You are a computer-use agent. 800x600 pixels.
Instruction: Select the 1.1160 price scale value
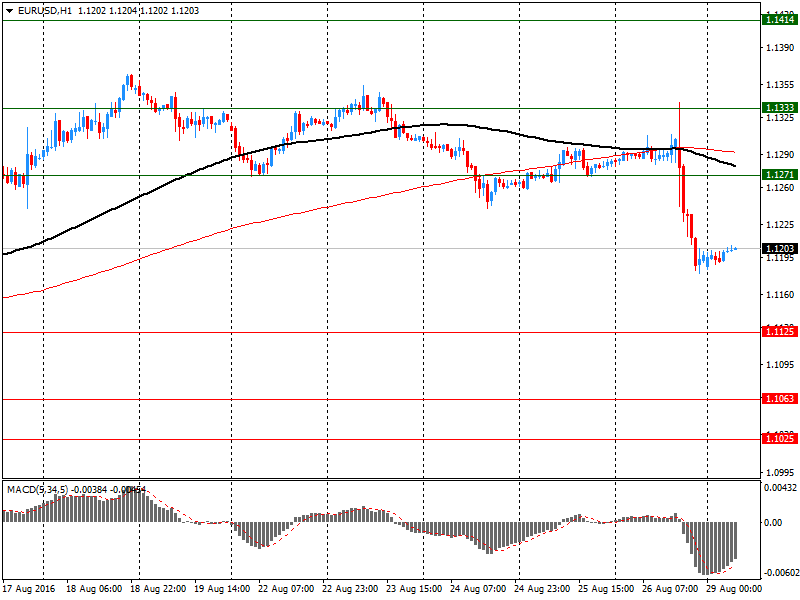point(780,294)
